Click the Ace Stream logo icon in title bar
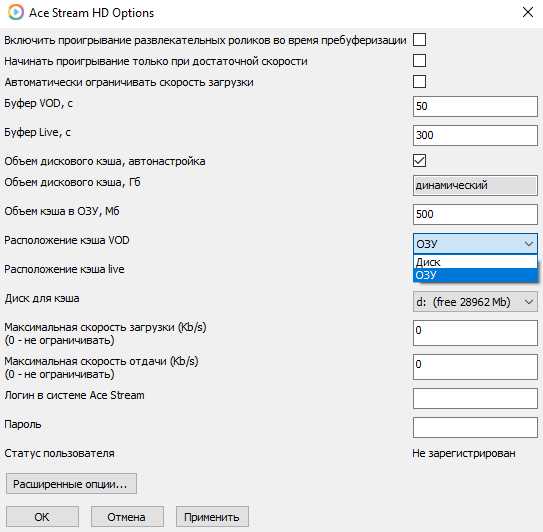 15,12
